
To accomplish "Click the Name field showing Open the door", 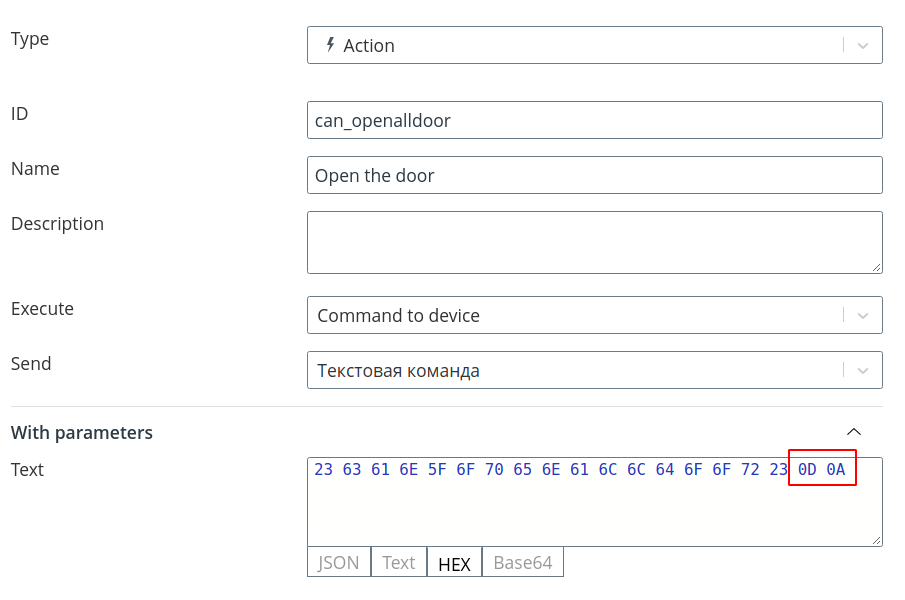I will pyautogui.click(x=594, y=175).
